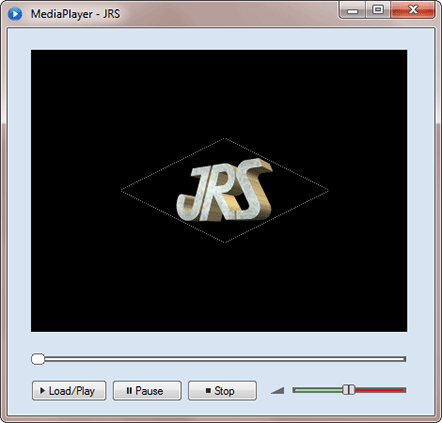Lower volume by clicking the green slider section
Screen dimensions: 442x423
click(318, 390)
